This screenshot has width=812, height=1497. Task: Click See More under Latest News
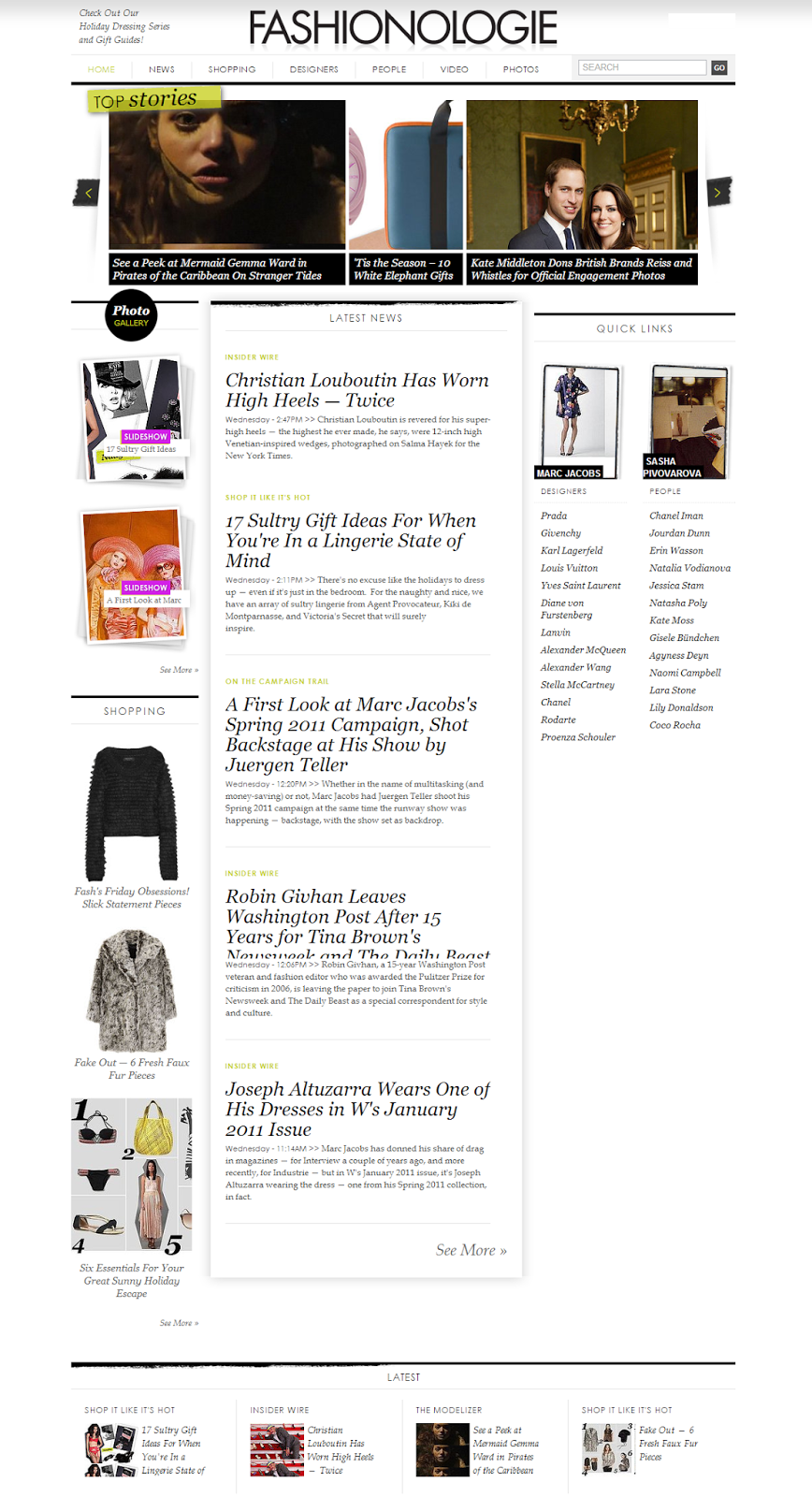[471, 1250]
